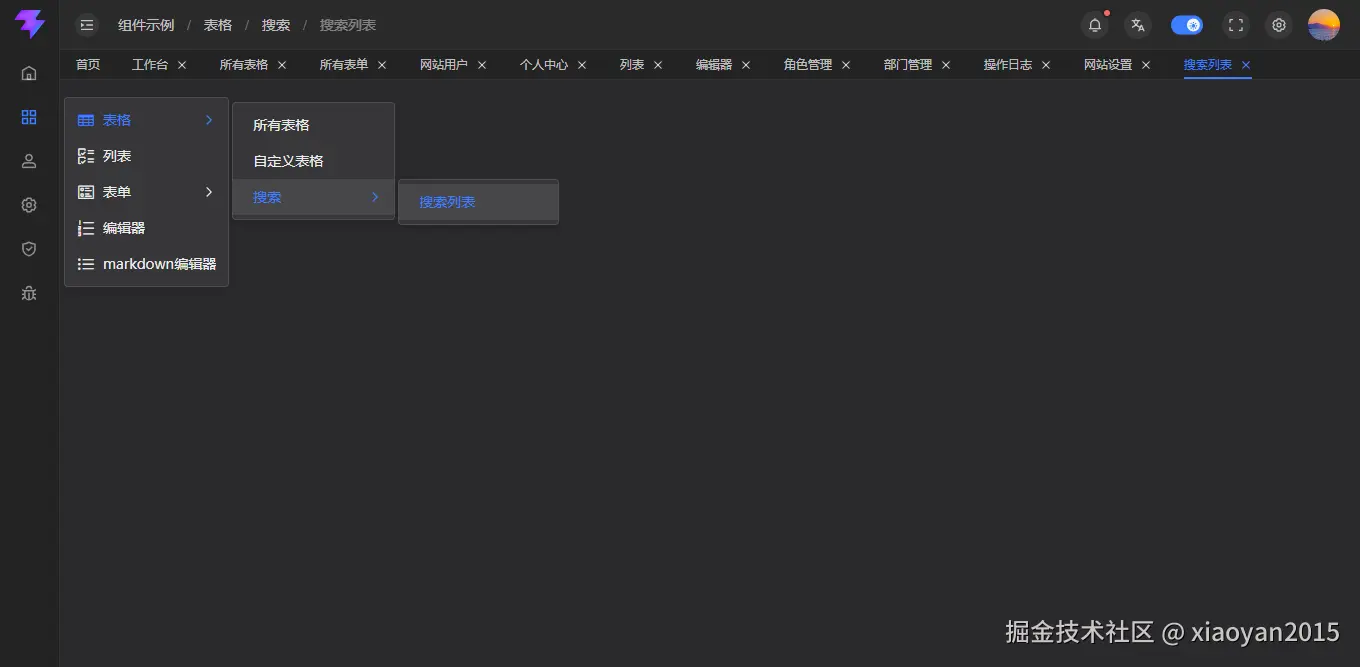Close the 网站设置 tab
This screenshot has width=1360, height=667.
point(1146,65)
